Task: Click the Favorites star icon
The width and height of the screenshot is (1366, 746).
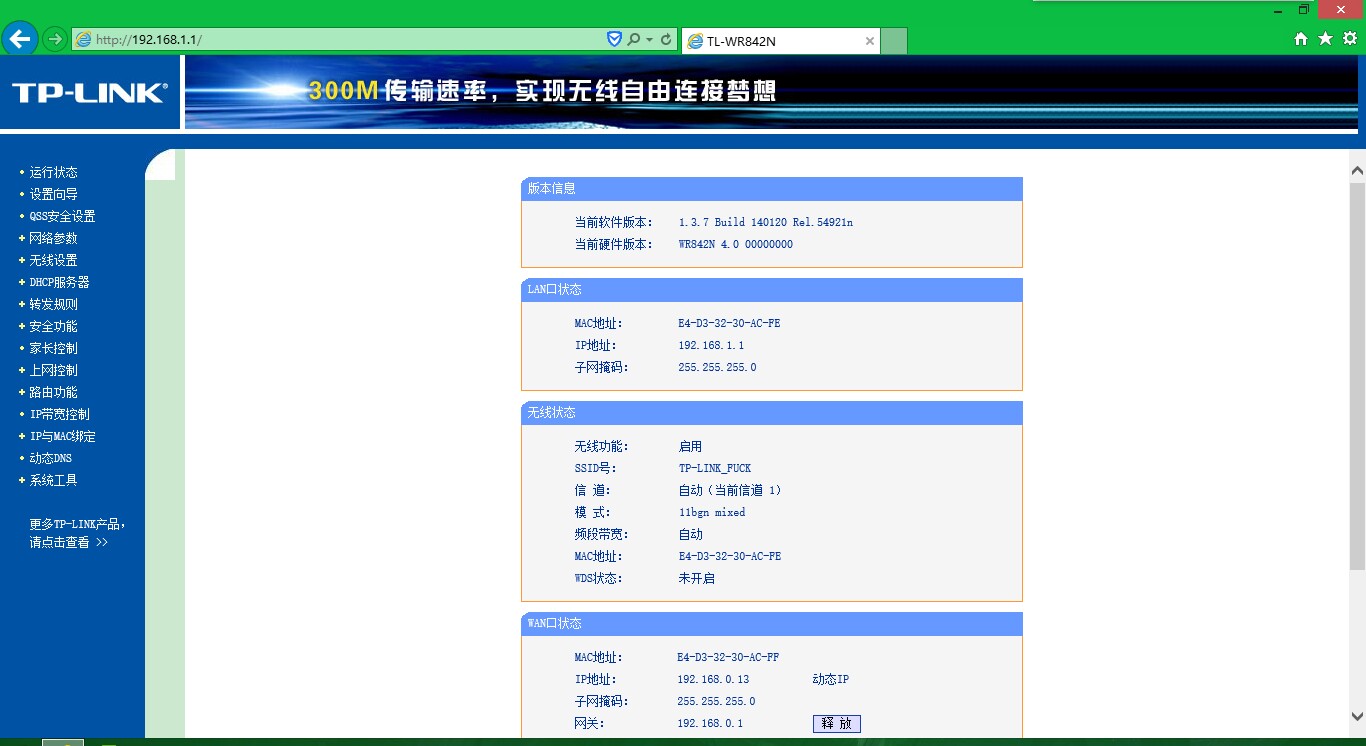Action: (x=1325, y=38)
